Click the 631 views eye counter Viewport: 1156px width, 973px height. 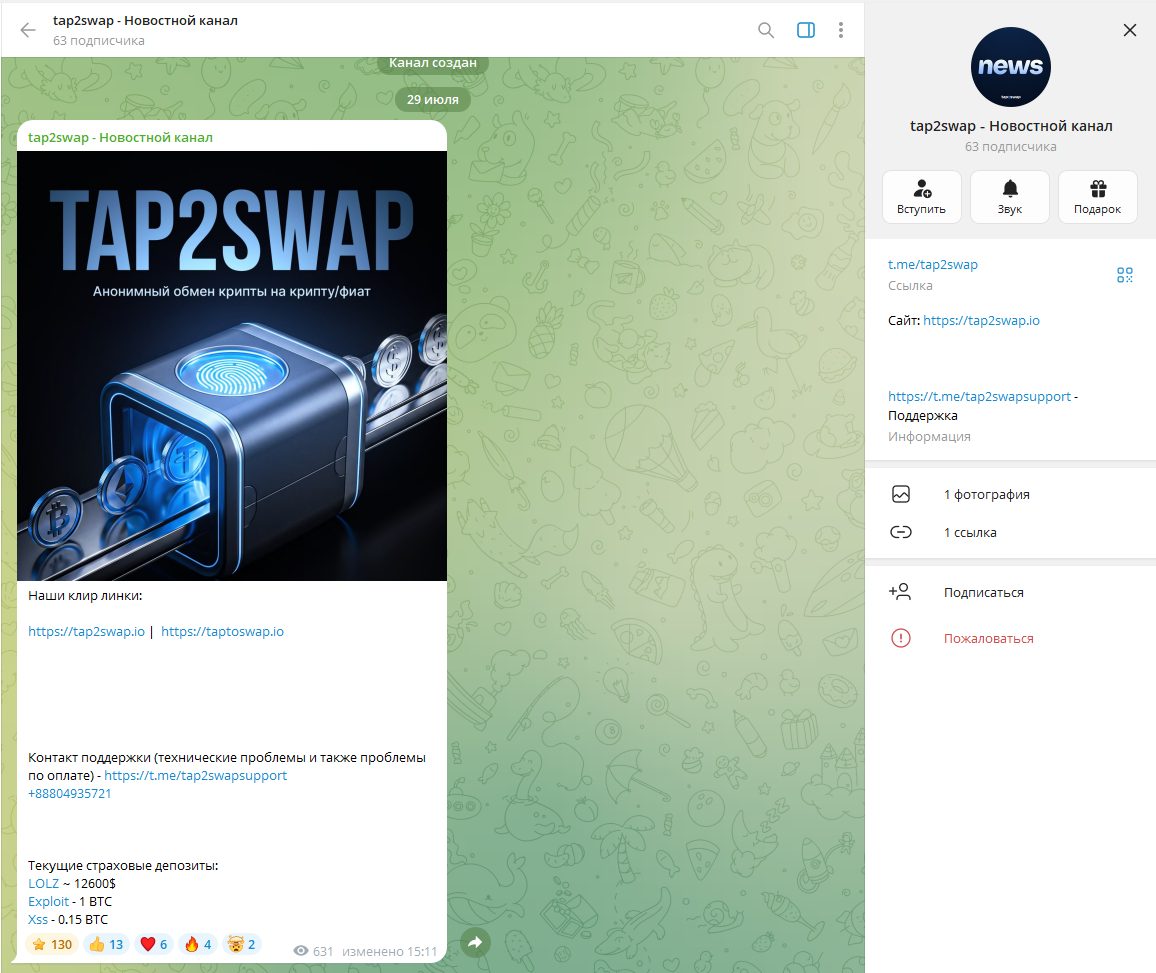[313, 952]
